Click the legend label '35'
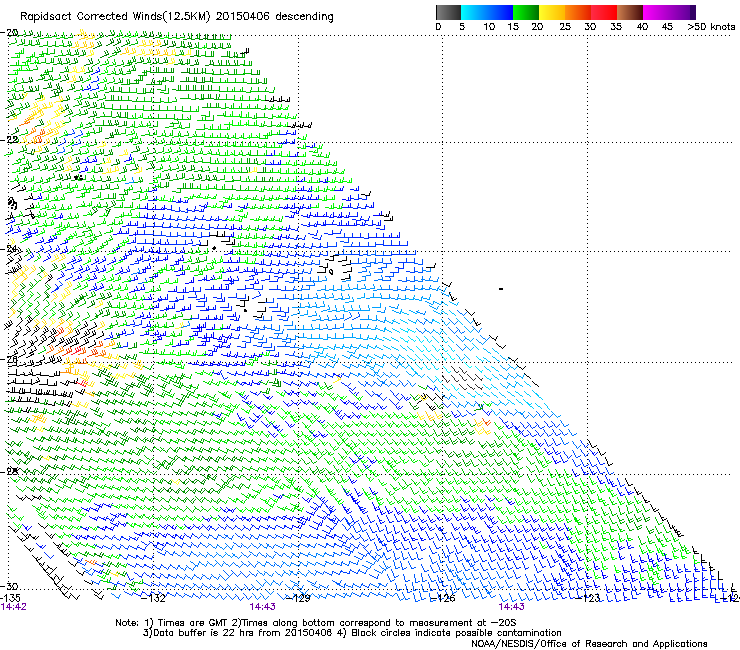 [616, 27]
